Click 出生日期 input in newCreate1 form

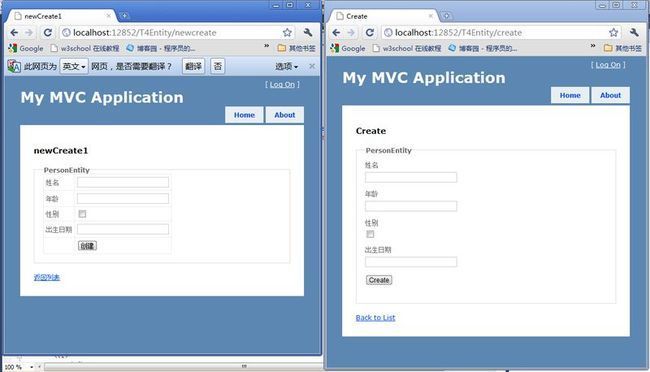(x=123, y=229)
